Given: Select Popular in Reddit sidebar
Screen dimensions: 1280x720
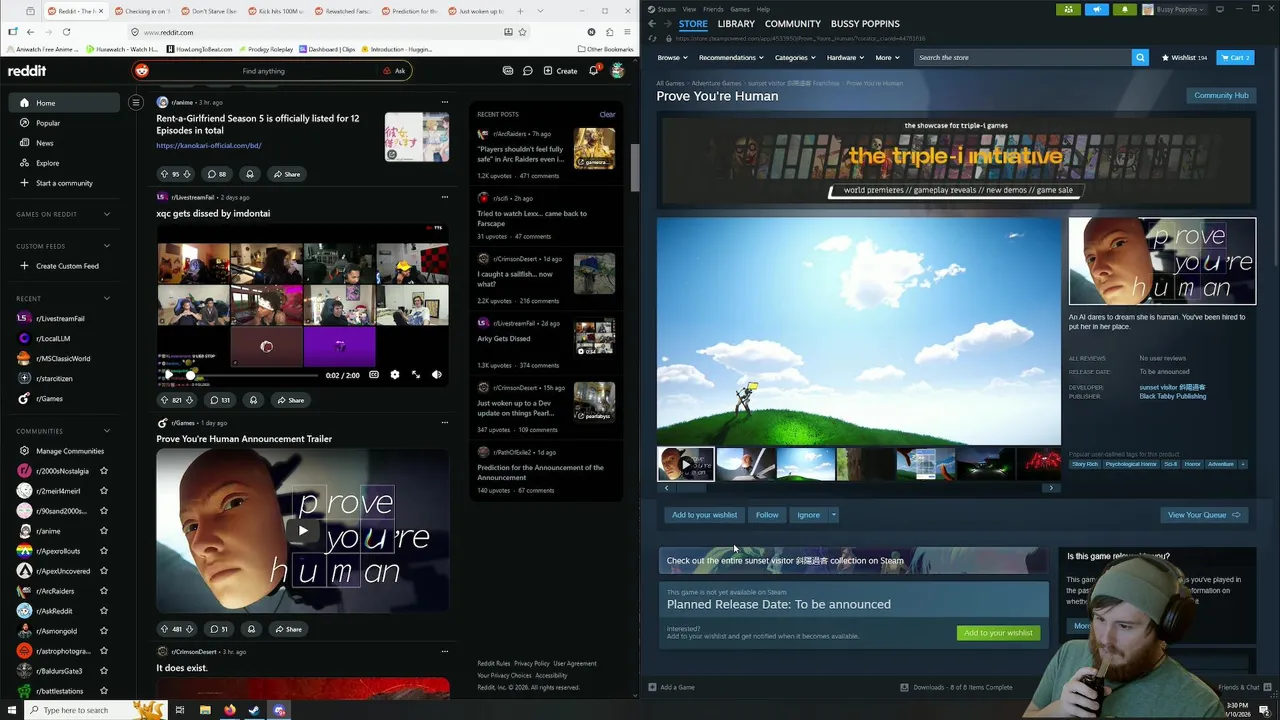Looking at the screenshot, I should pyautogui.click(x=64, y=123).
